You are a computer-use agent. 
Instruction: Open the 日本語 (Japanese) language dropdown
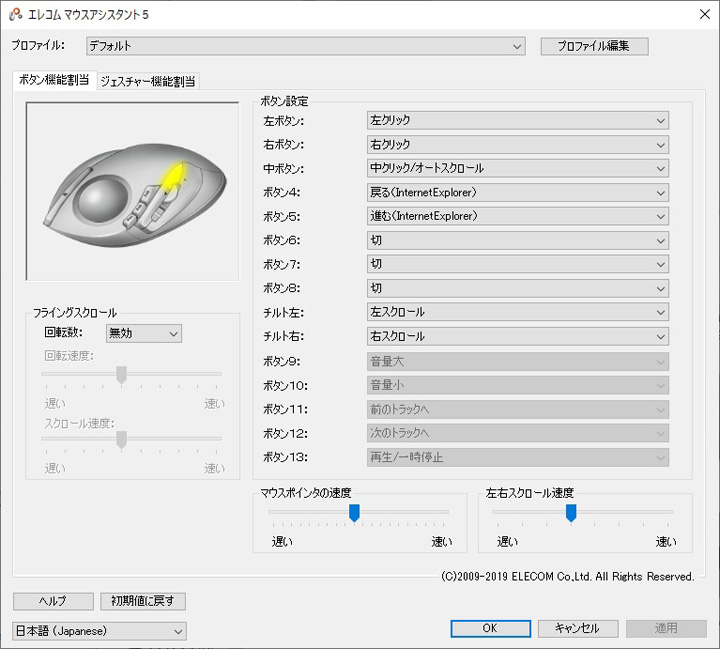point(99,631)
